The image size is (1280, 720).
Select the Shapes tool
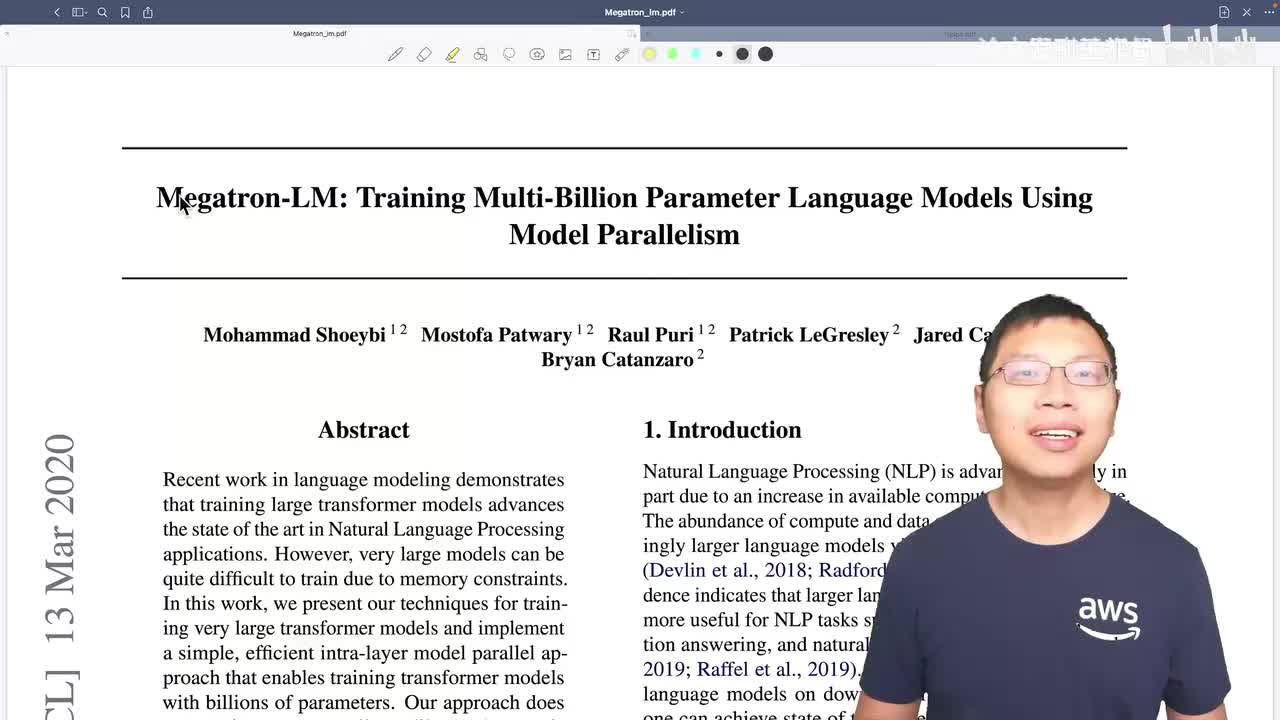pos(480,54)
